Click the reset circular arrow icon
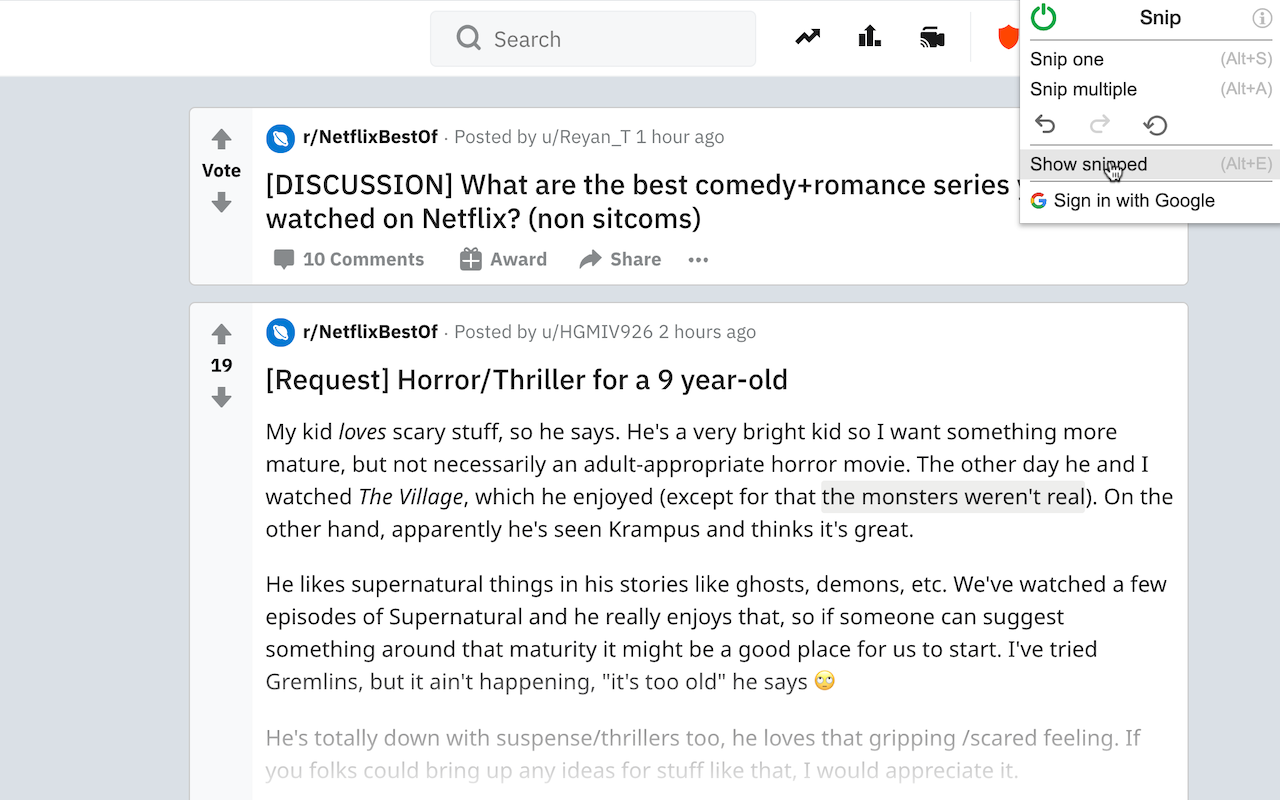1280x800 pixels. tap(1155, 125)
